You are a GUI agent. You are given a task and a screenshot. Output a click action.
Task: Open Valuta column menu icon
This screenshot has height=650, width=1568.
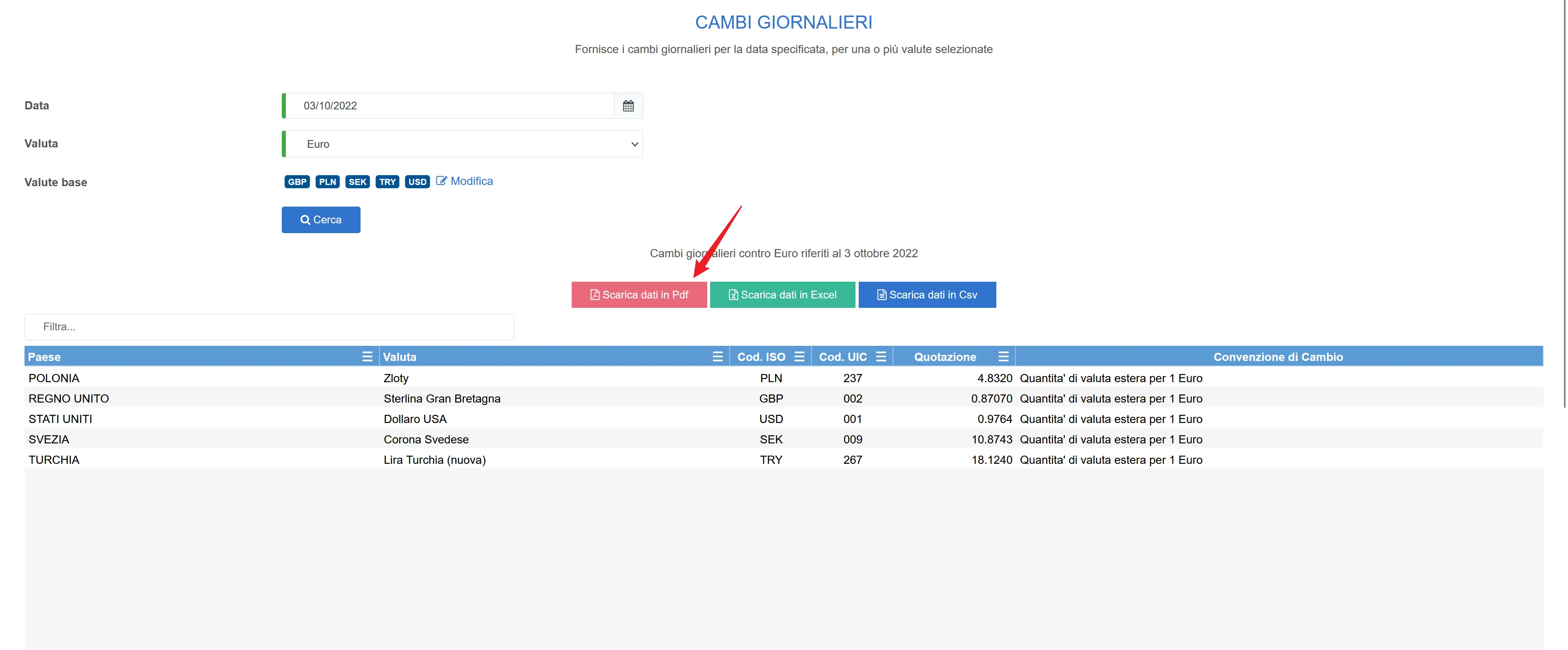click(x=718, y=357)
